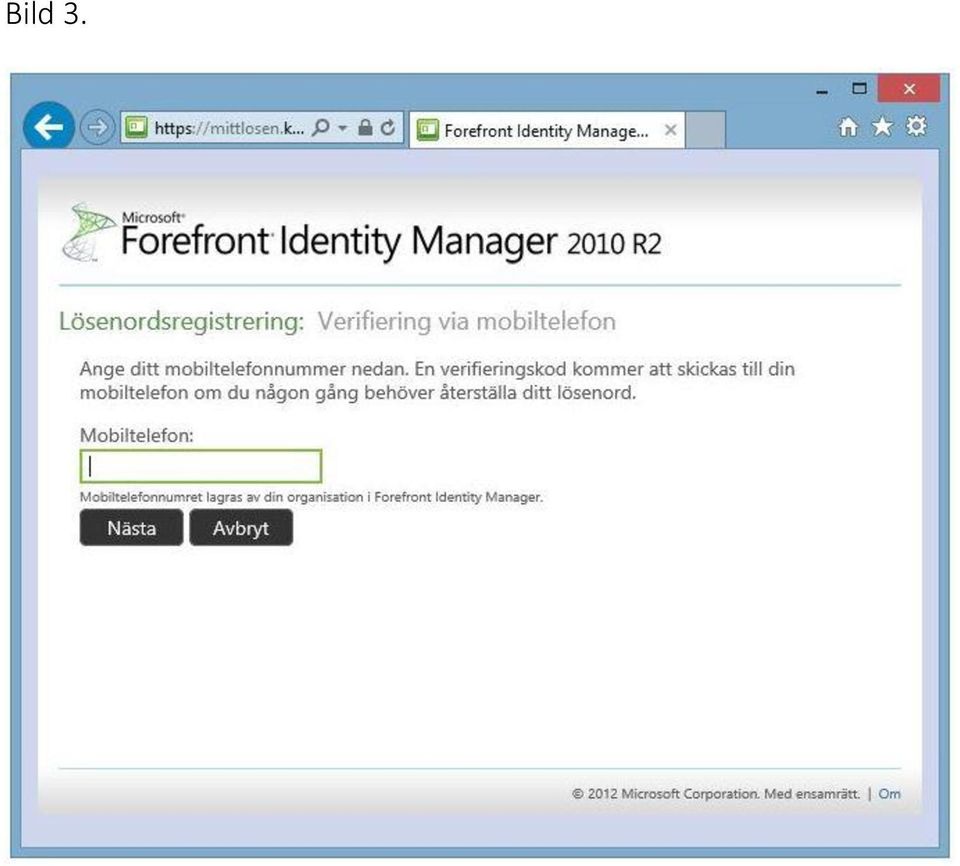960x866 pixels.
Task: Click the Verifiering via mobiltelefon heading
Action: tap(467, 322)
